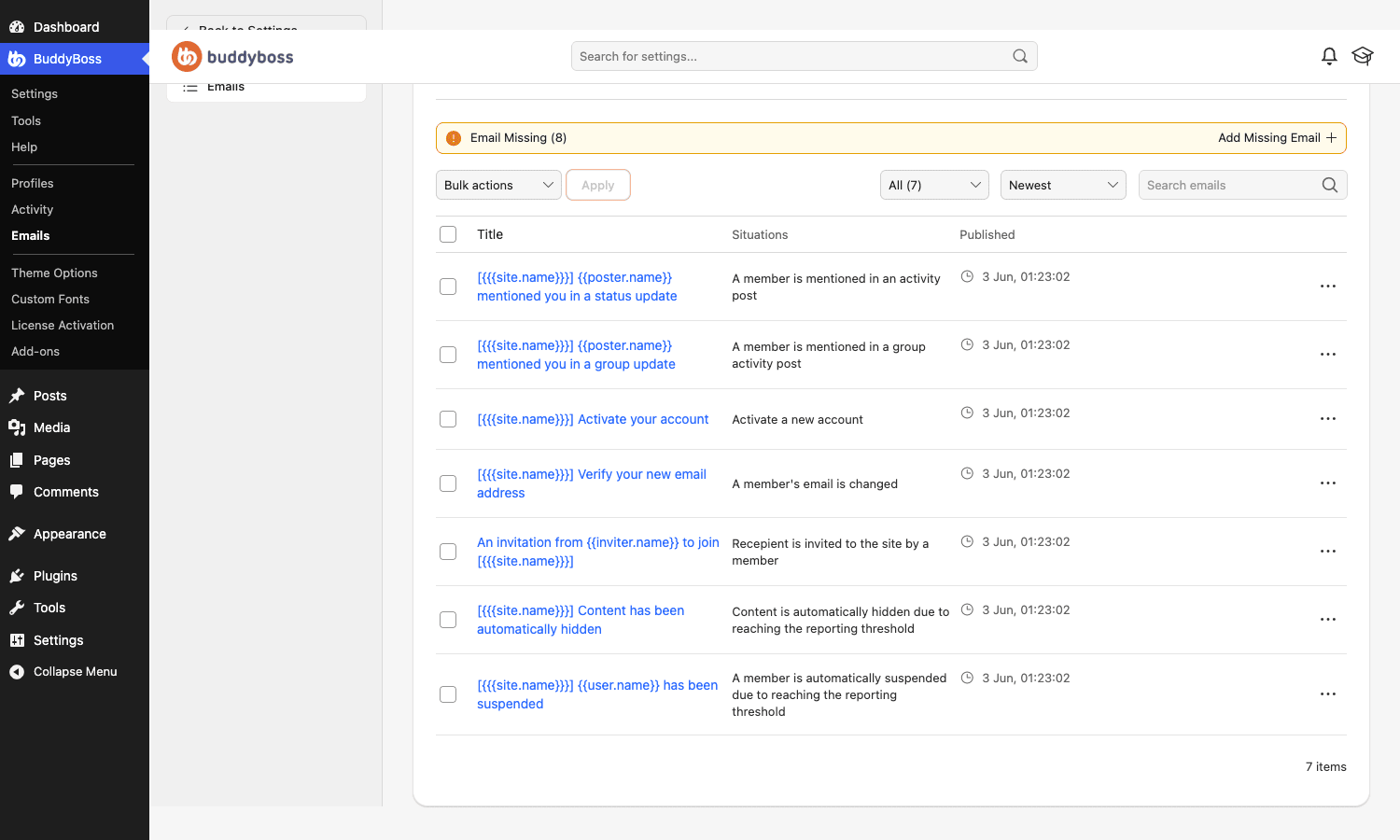Open actions menu for invitation email row
This screenshot has height=840, width=1400.
click(x=1328, y=552)
